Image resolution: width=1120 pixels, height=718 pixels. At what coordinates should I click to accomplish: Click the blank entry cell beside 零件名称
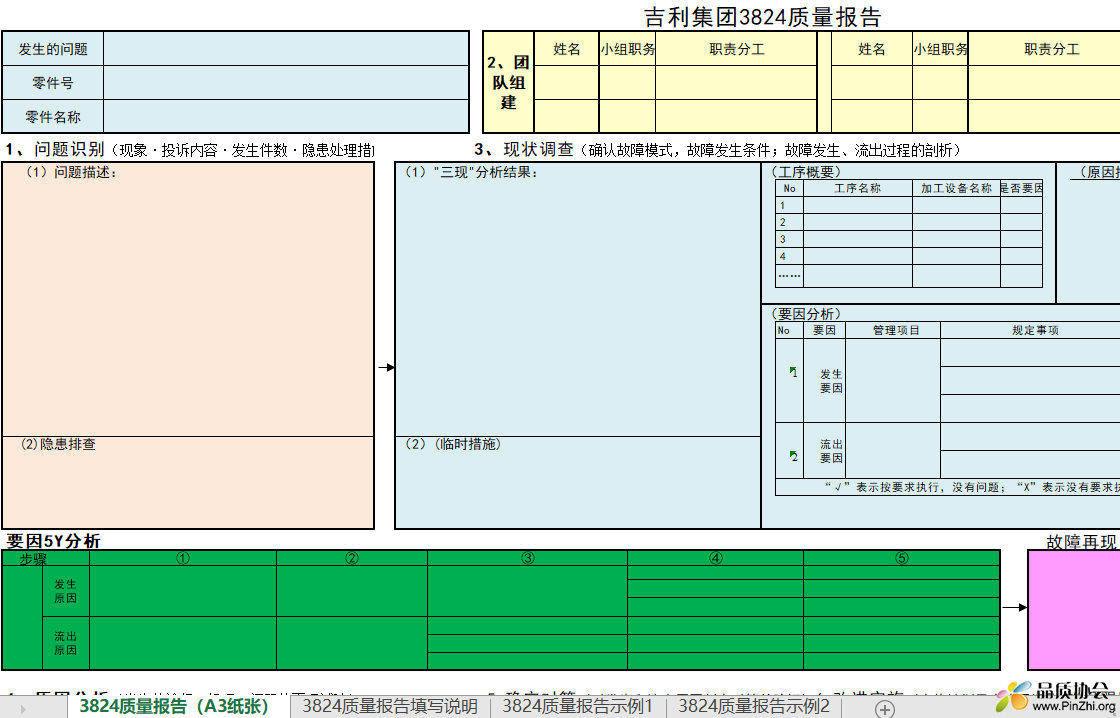286,116
